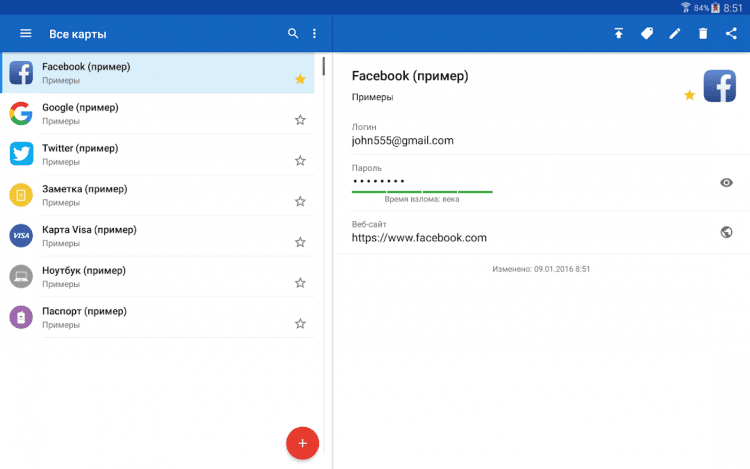Toggle favorite star for Google card
The image size is (750, 469).
(x=300, y=120)
